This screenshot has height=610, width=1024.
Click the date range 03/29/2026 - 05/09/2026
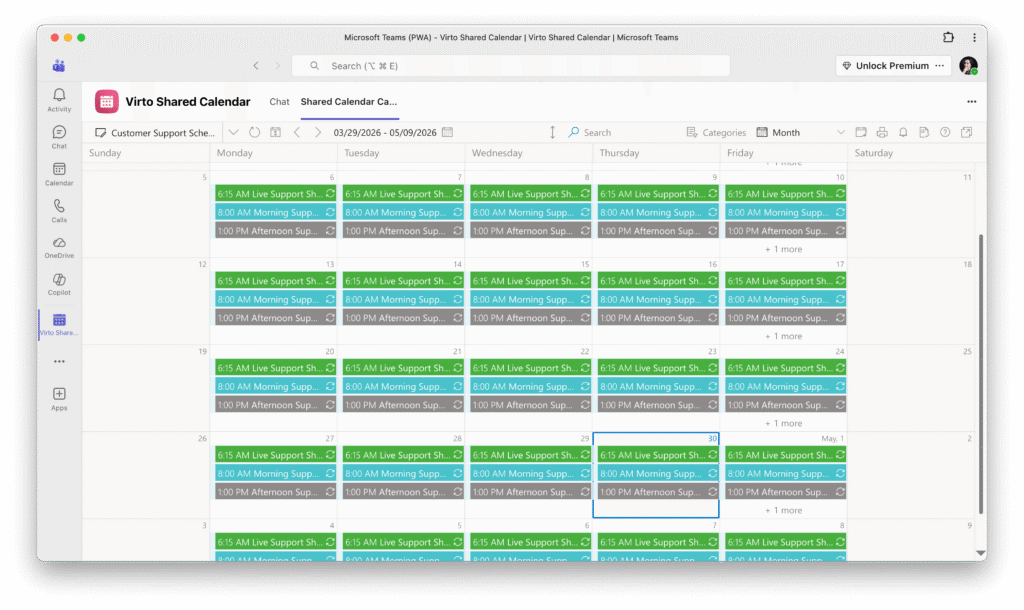tap(385, 132)
